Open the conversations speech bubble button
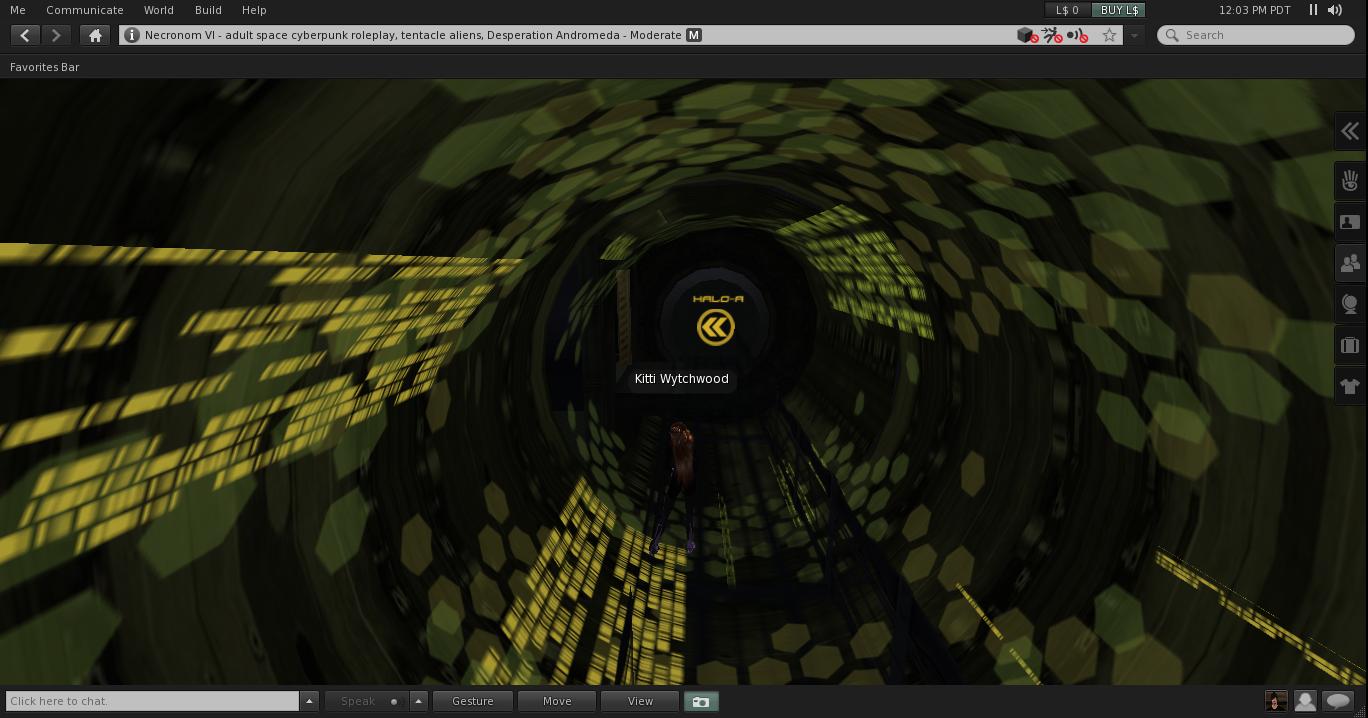 click(x=1338, y=701)
